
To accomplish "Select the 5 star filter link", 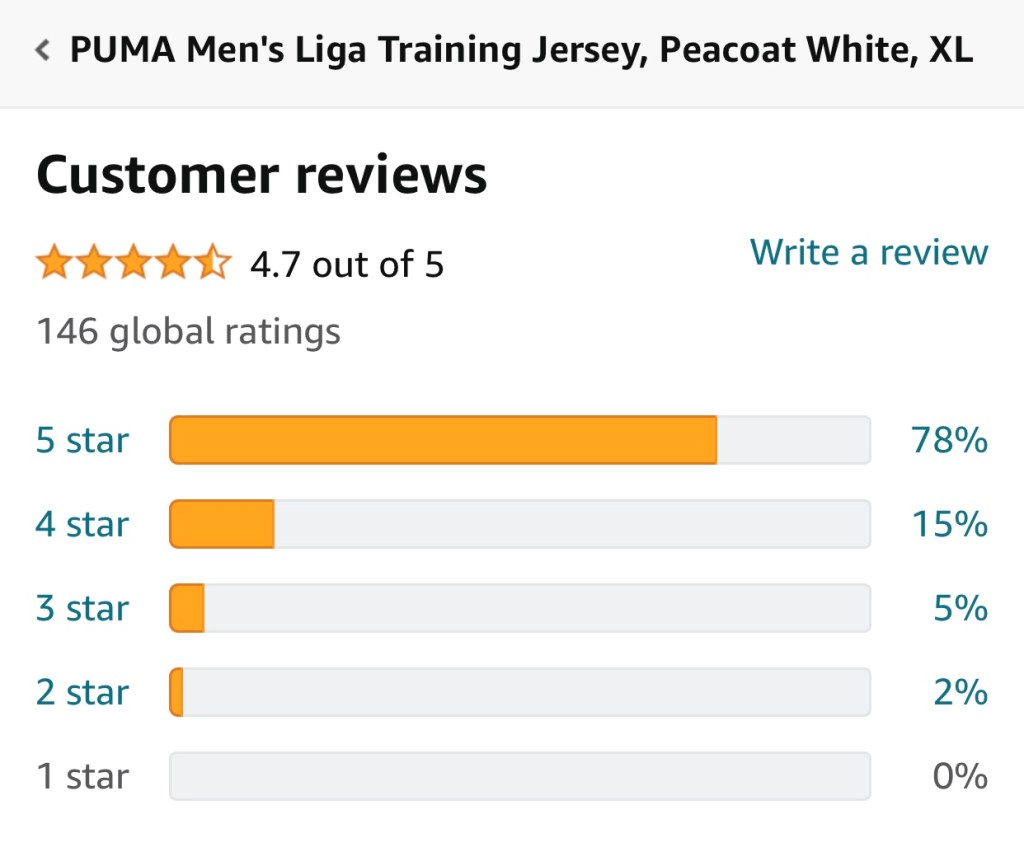I will (x=82, y=440).
